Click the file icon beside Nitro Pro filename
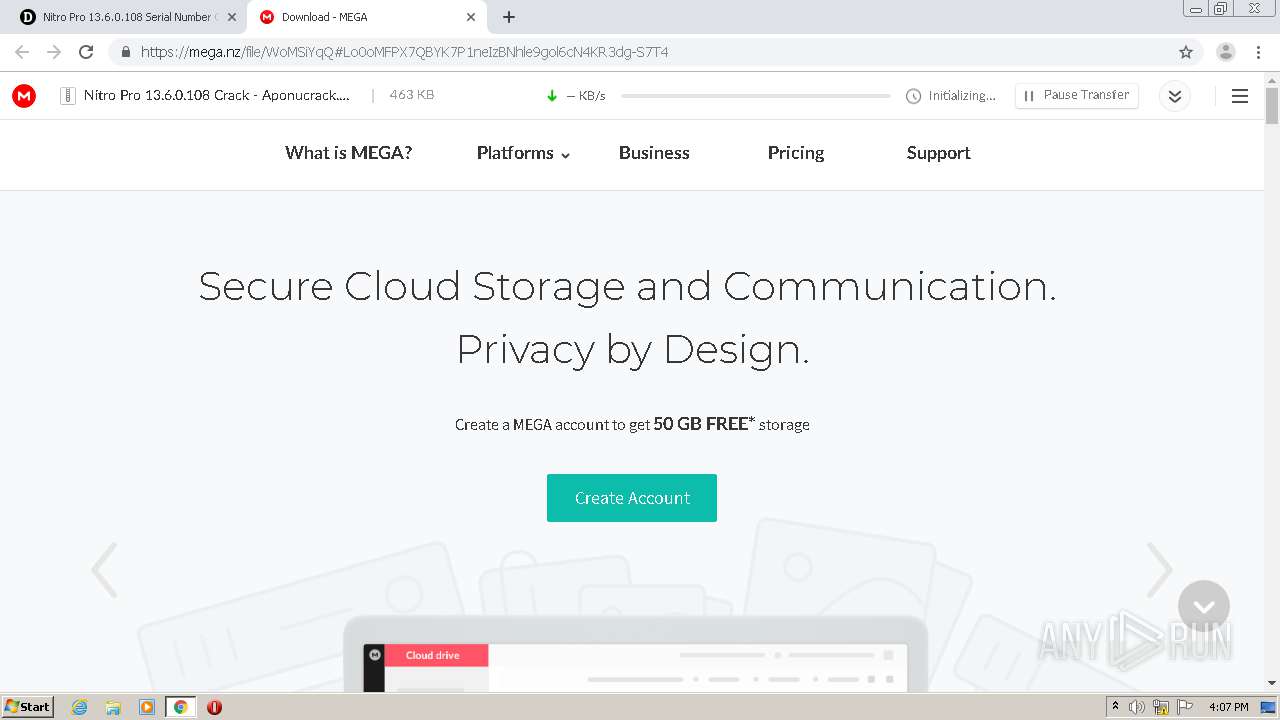Screen dimensions: 1280x720 tap(68, 96)
